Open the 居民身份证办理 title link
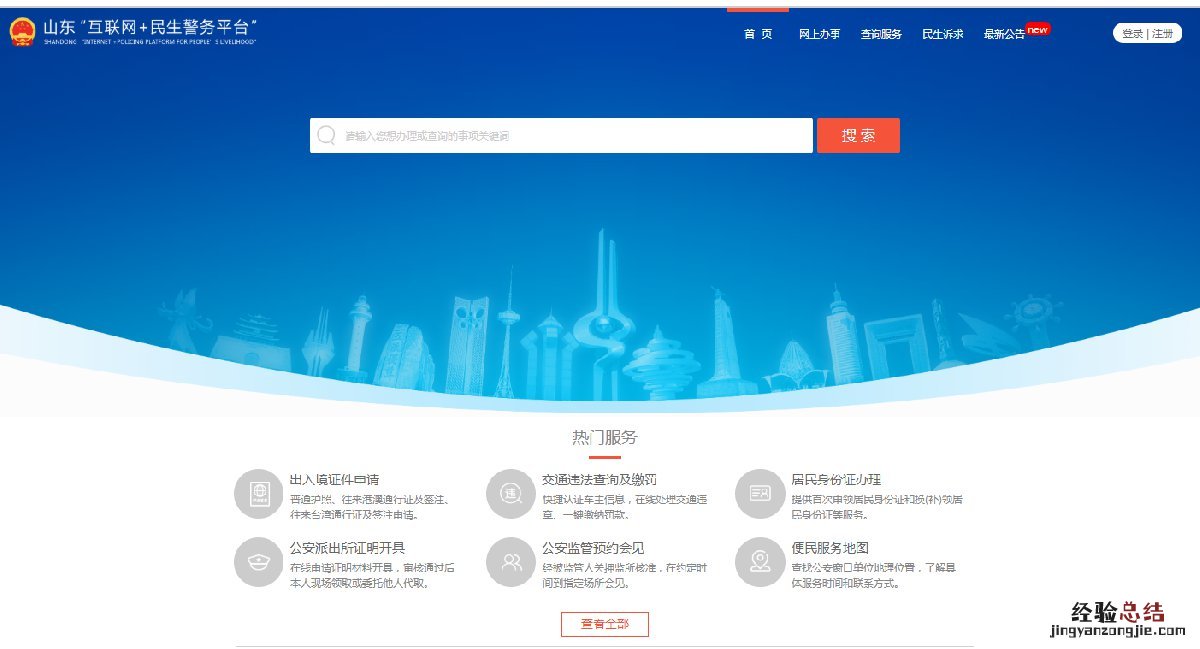 836,480
